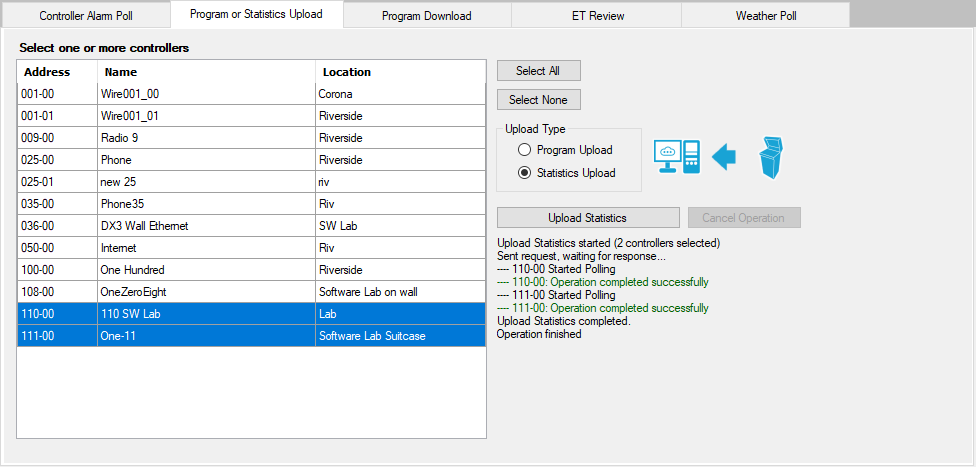Click the blue left arrow icon
Viewport: 976px width, 467px height.
click(723, 157)
